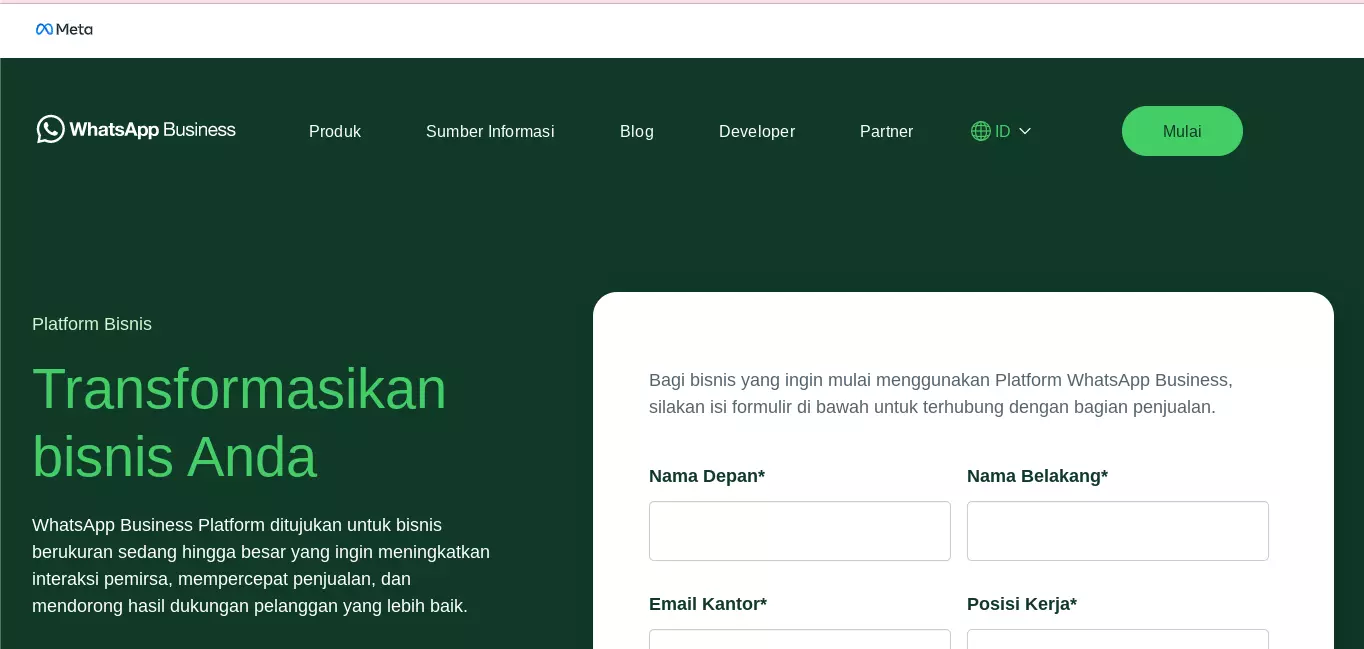
Task: Click the Transformasikan bisnis Anda heading
Action: tap(239, 422)
